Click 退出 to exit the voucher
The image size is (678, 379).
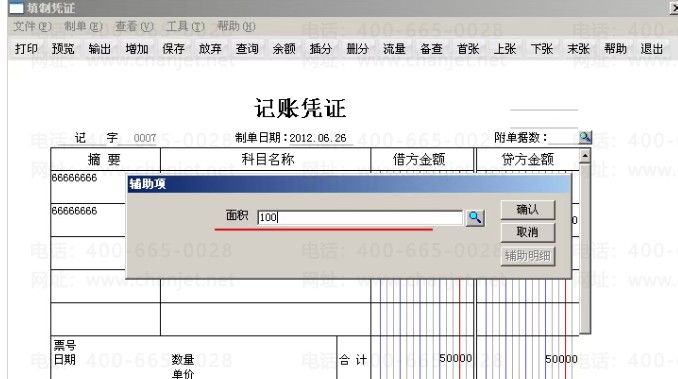pos(652,49)
